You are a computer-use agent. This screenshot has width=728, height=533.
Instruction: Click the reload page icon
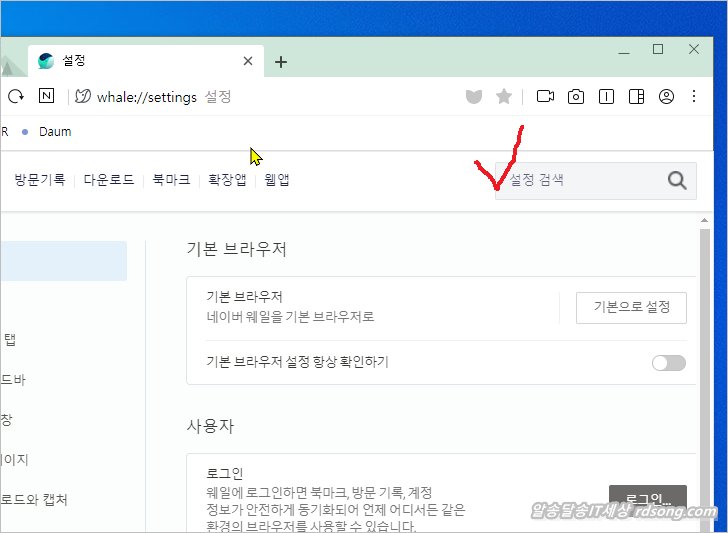pos(16,97)
